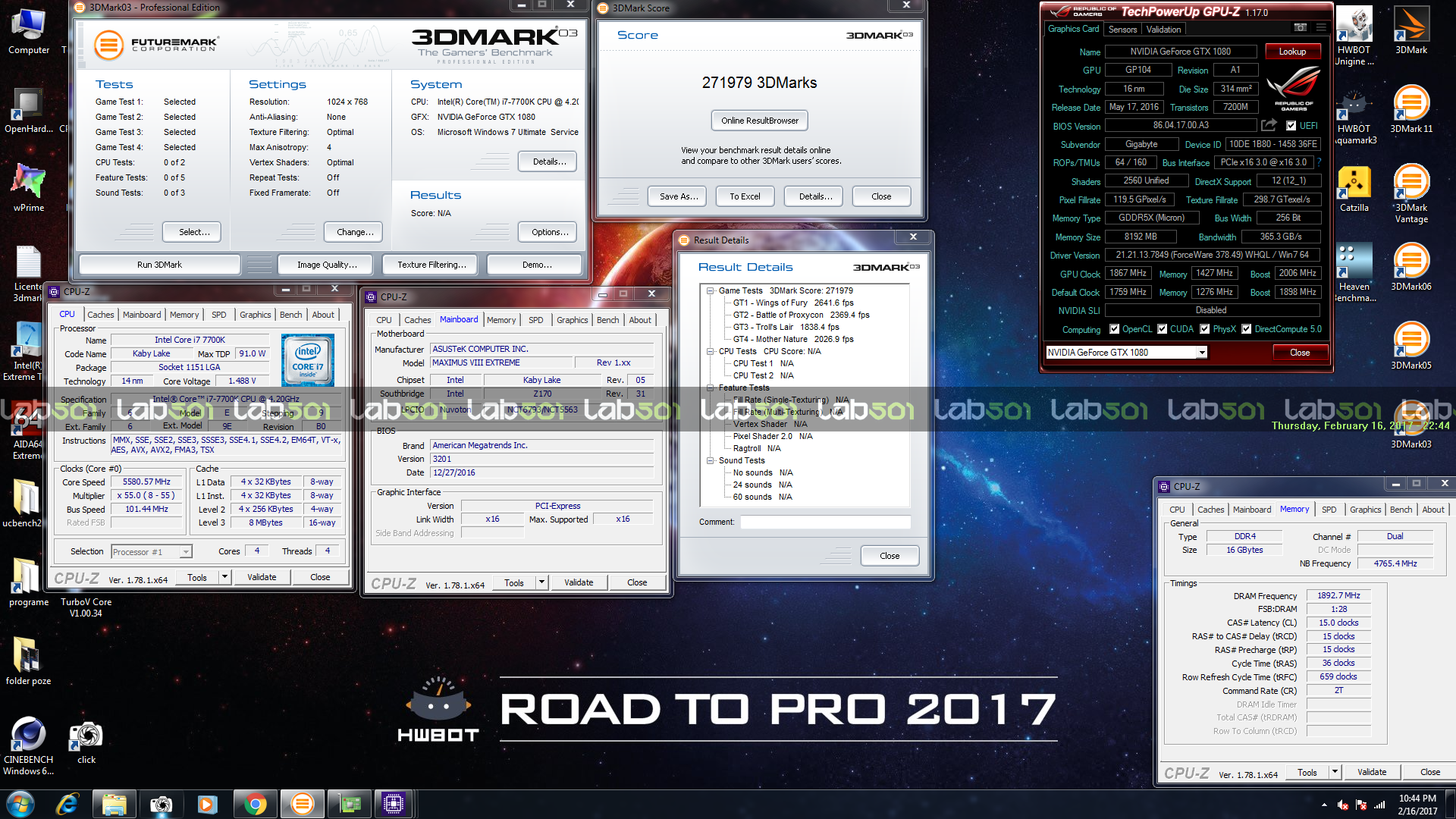Open Google Chrome from the taskbar
This screenshot has width=1456, height=819.
click(x=255, y=804)
